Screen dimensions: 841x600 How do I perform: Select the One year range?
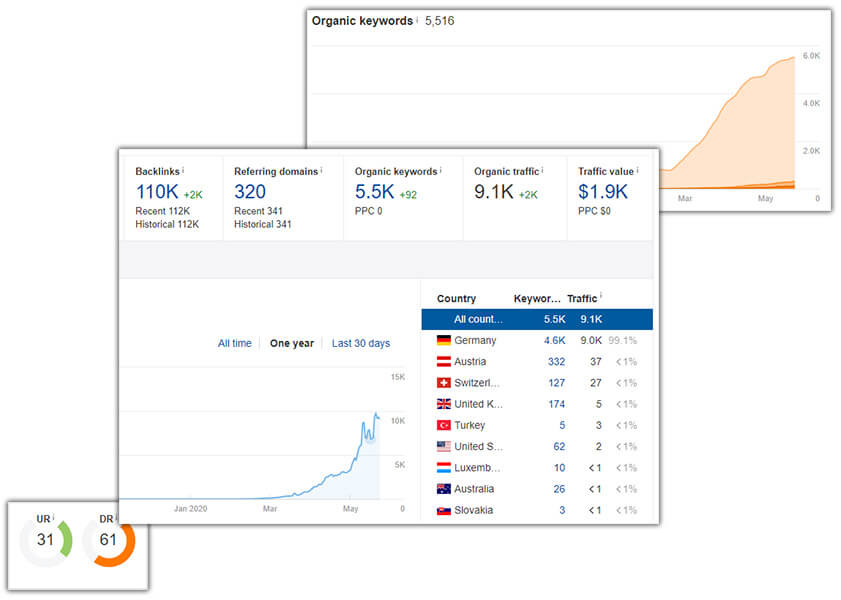(x=292, y=343)
